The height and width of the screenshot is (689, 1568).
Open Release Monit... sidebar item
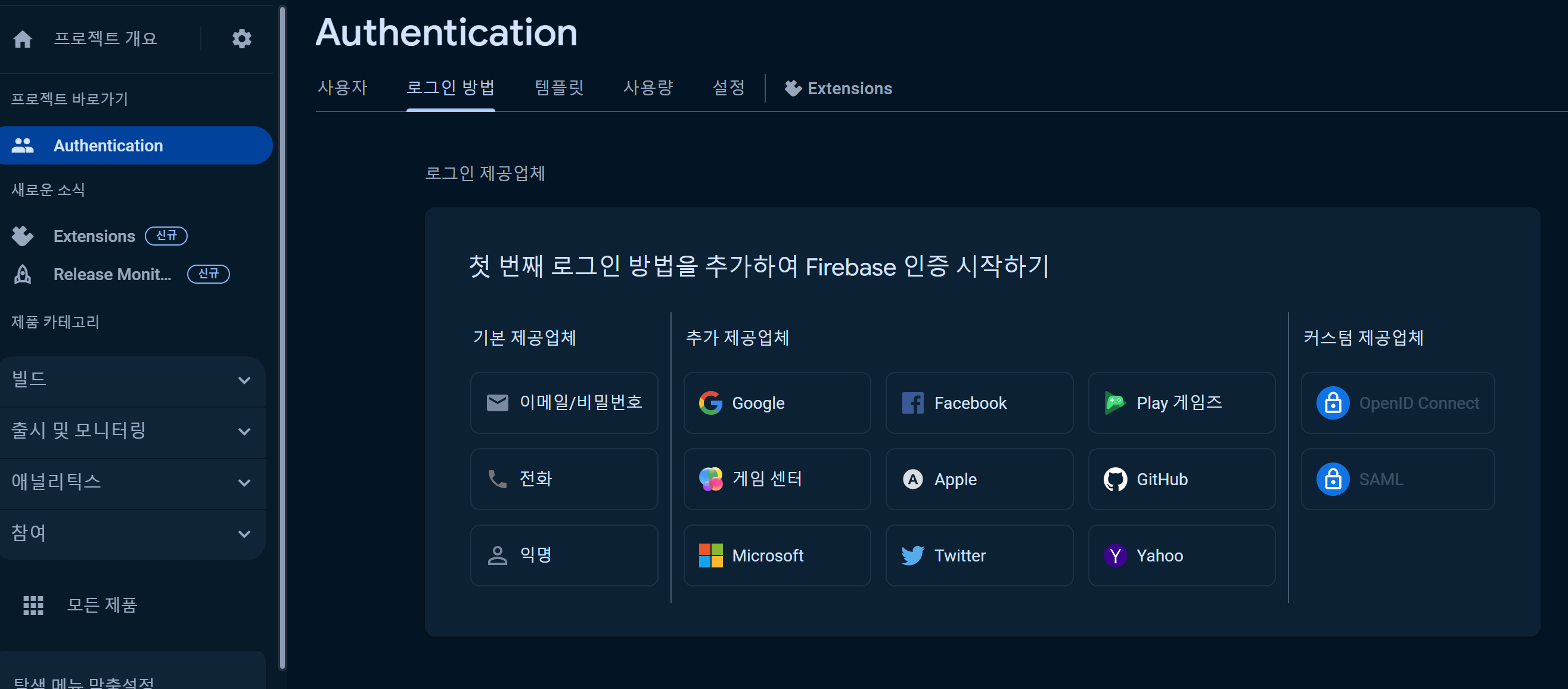(x=113, y=275)
